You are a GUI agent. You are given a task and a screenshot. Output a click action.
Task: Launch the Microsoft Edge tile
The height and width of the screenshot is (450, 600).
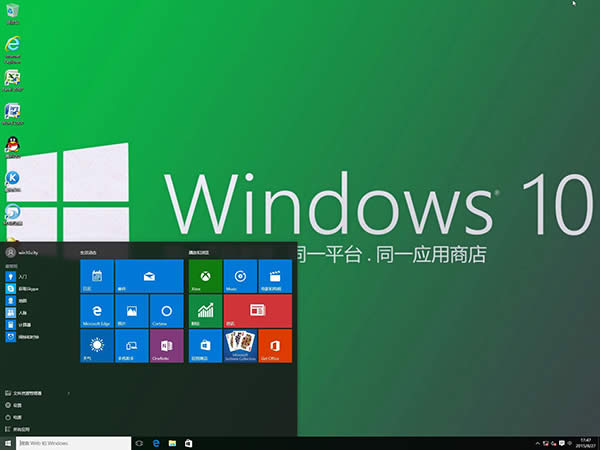tap(96, 310)
